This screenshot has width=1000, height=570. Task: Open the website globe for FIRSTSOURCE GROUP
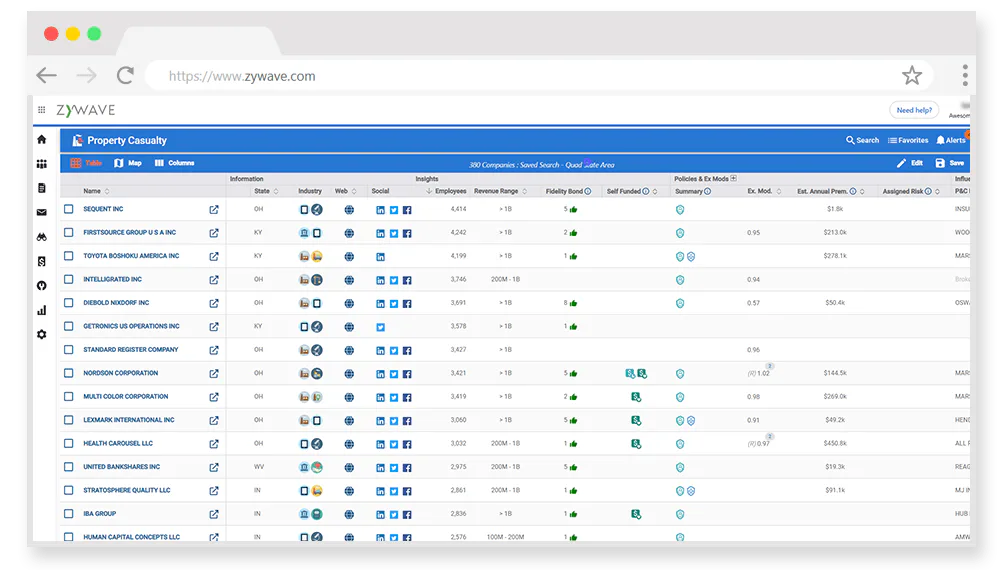click(x=349, y=233)
